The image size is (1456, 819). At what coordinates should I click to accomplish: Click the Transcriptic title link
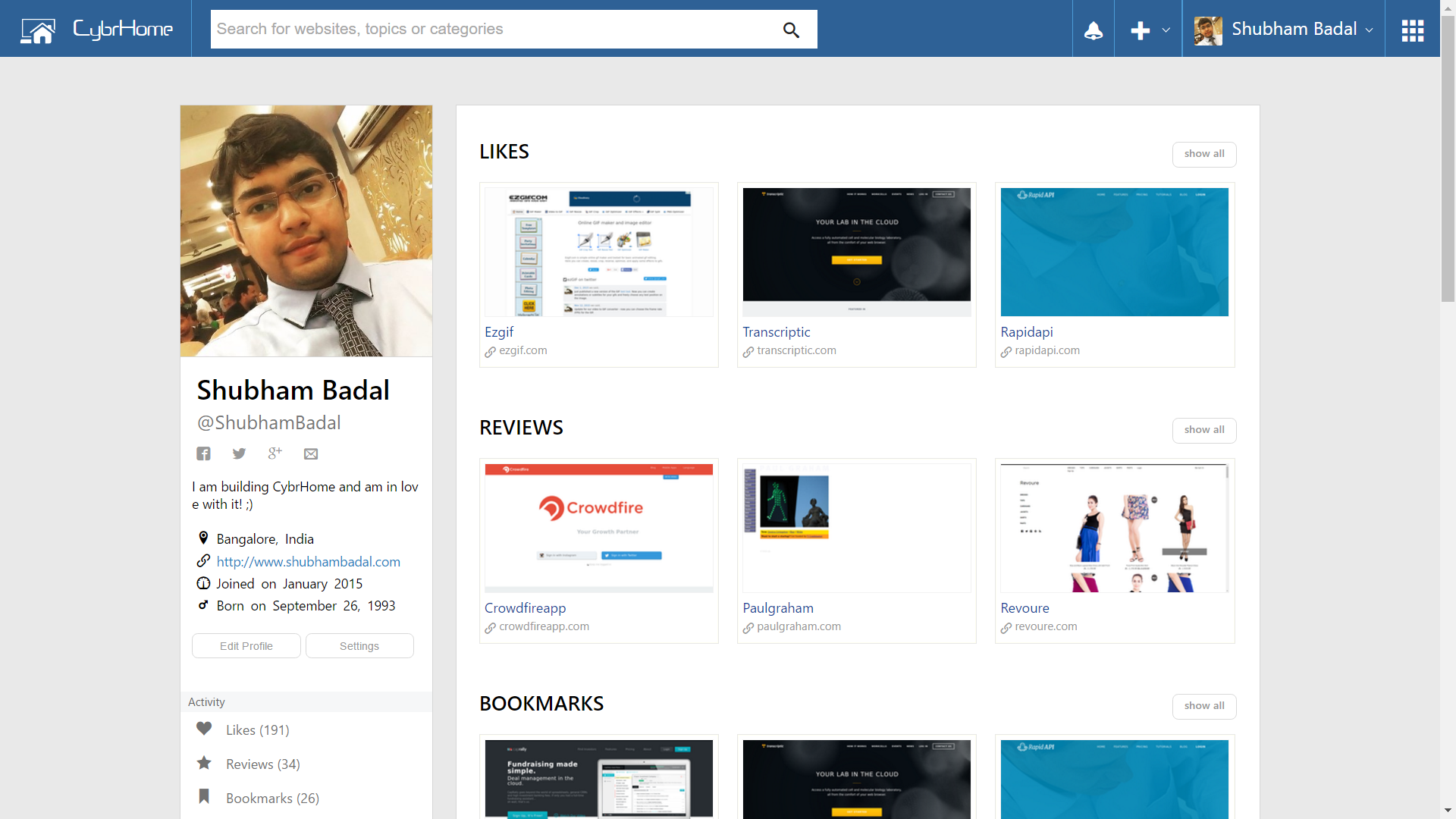point(776,332)
